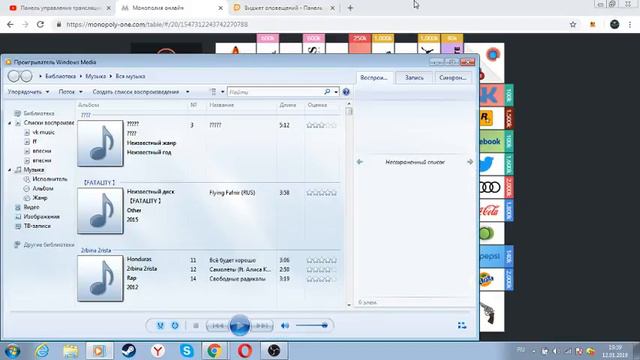Image resolution: width=640 pixels, height=360 pixels.
Task: Click next list arrow beside Несохраненный список
Action: [470, 162]
